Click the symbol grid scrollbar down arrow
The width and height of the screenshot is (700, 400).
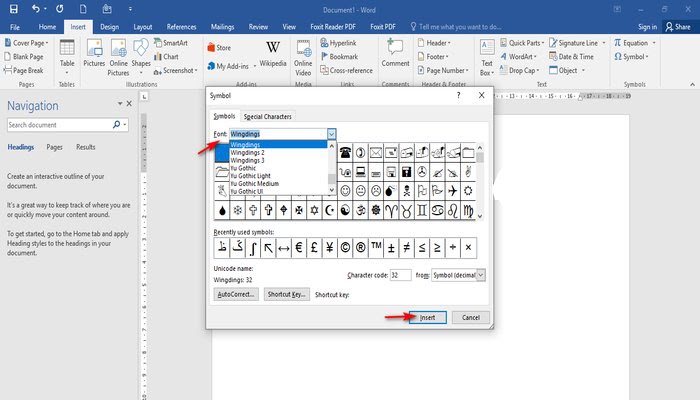[x=480, y=216]
